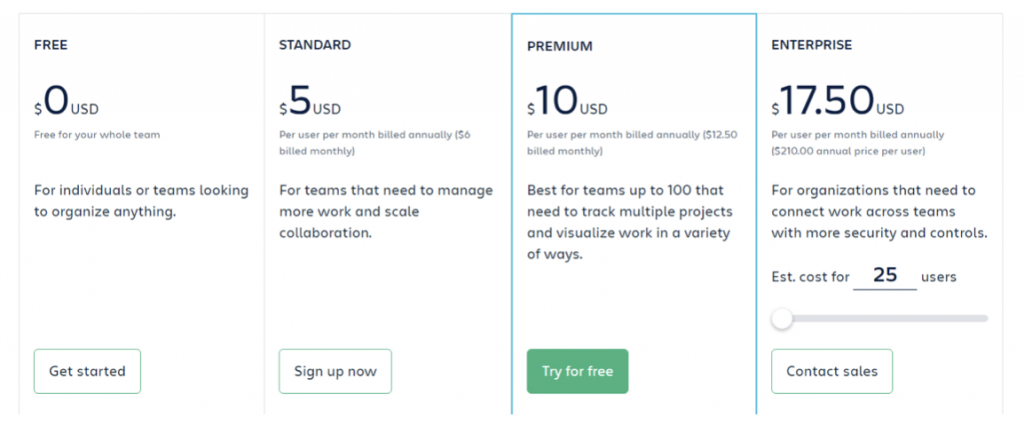1024x433 pixels.
Task: Click the middle of the users slider track
Action: (x=880, y=319)
